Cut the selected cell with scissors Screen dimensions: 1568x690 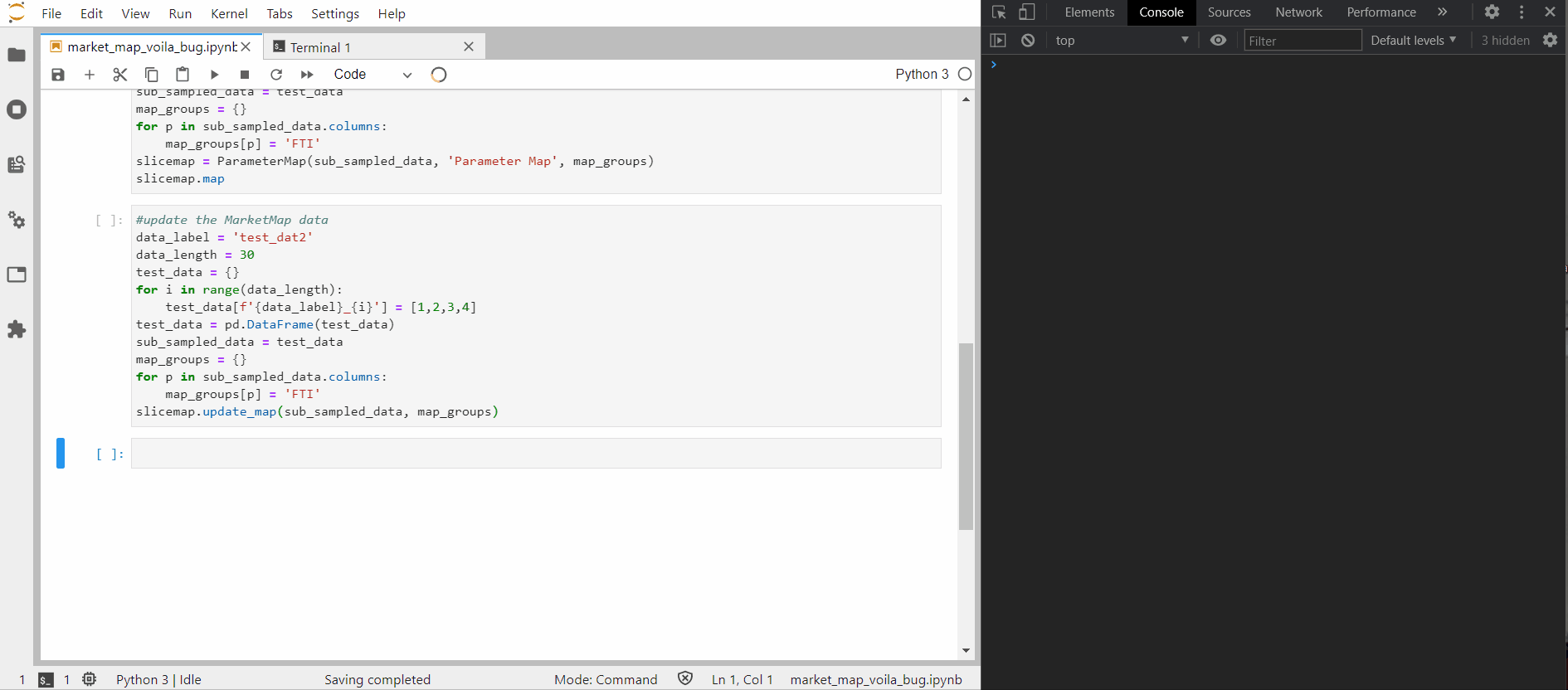click(120, 75)
